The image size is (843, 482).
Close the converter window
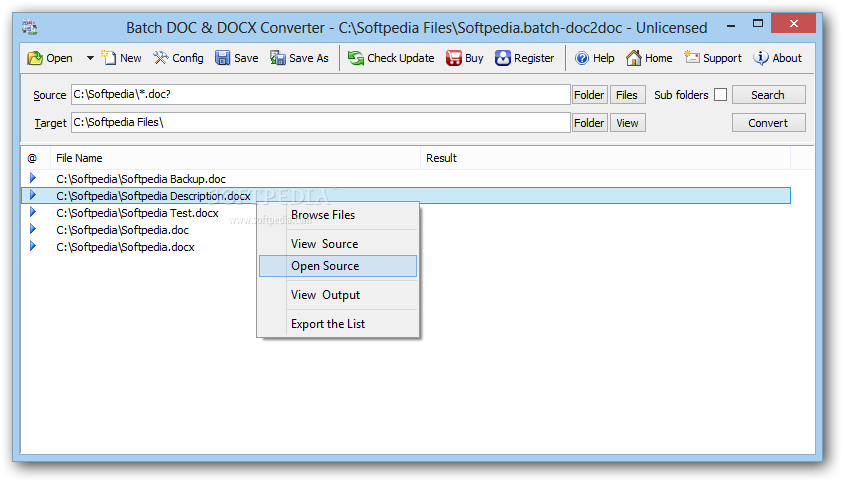(x=794, y=23)
